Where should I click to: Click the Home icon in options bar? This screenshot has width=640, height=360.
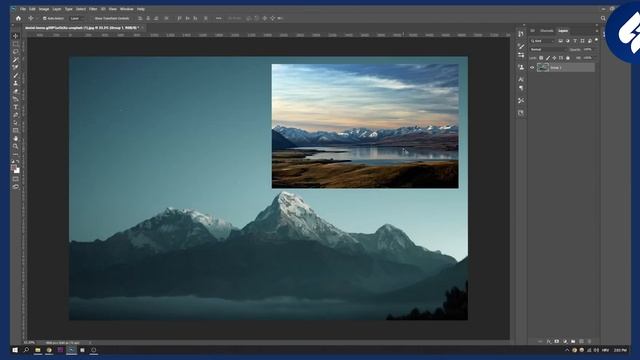coord(18,18)
